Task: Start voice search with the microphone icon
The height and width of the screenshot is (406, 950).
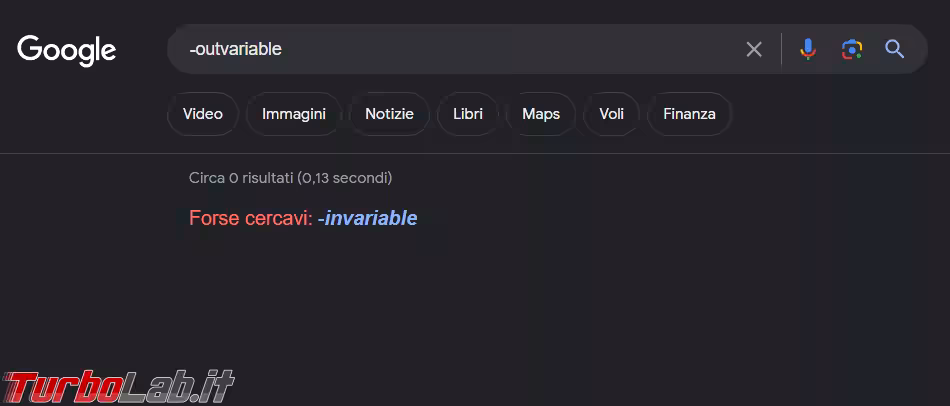Action: click(808, 49)
